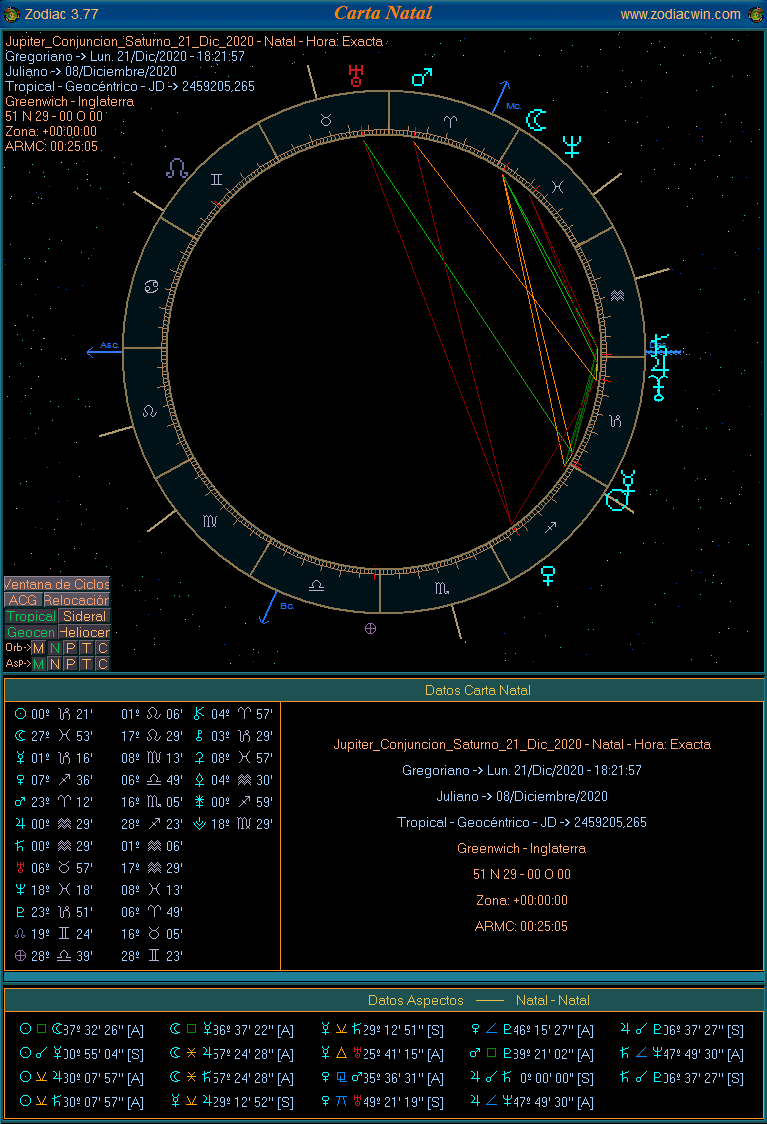
Task: Switch to the Sideral zodiac mode
Action: [x=85, y=616]
